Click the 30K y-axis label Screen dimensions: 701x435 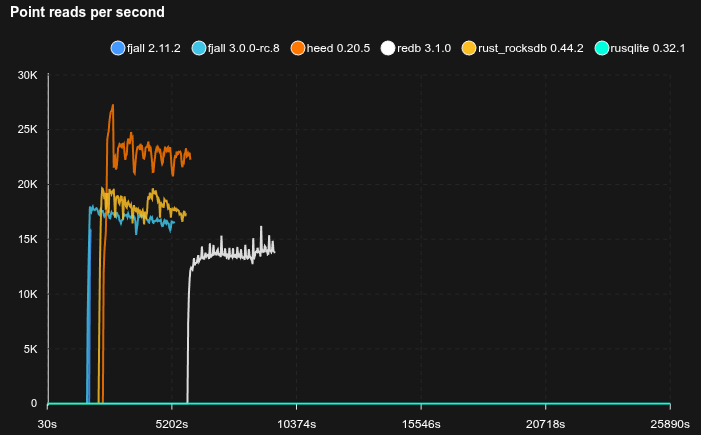28,75
